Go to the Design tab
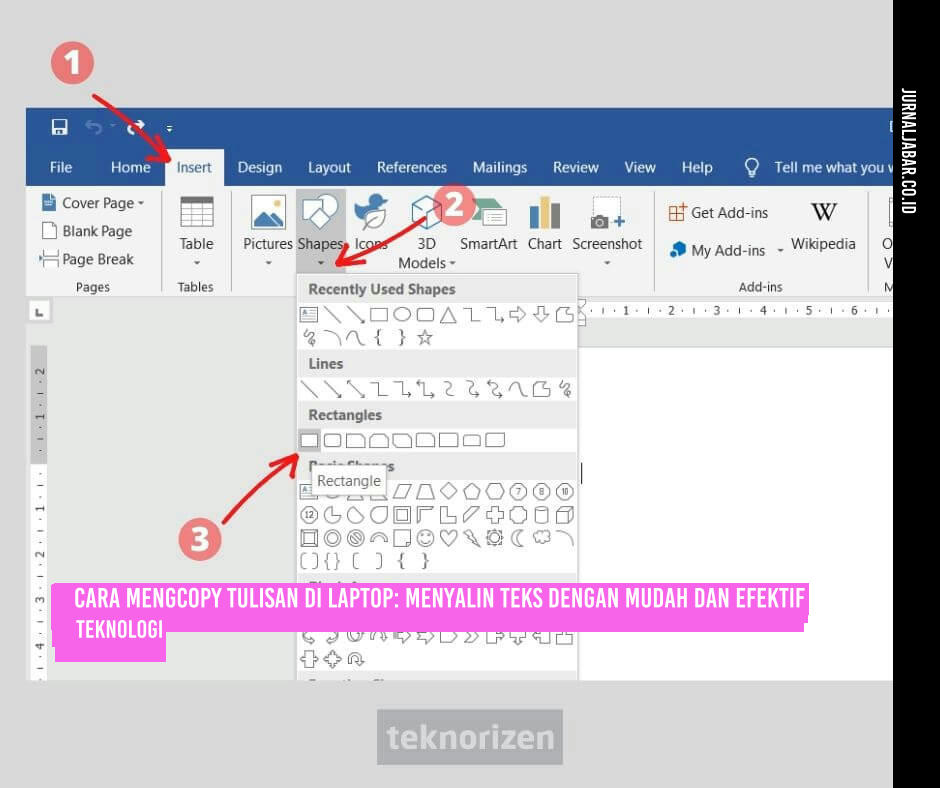 260,167
